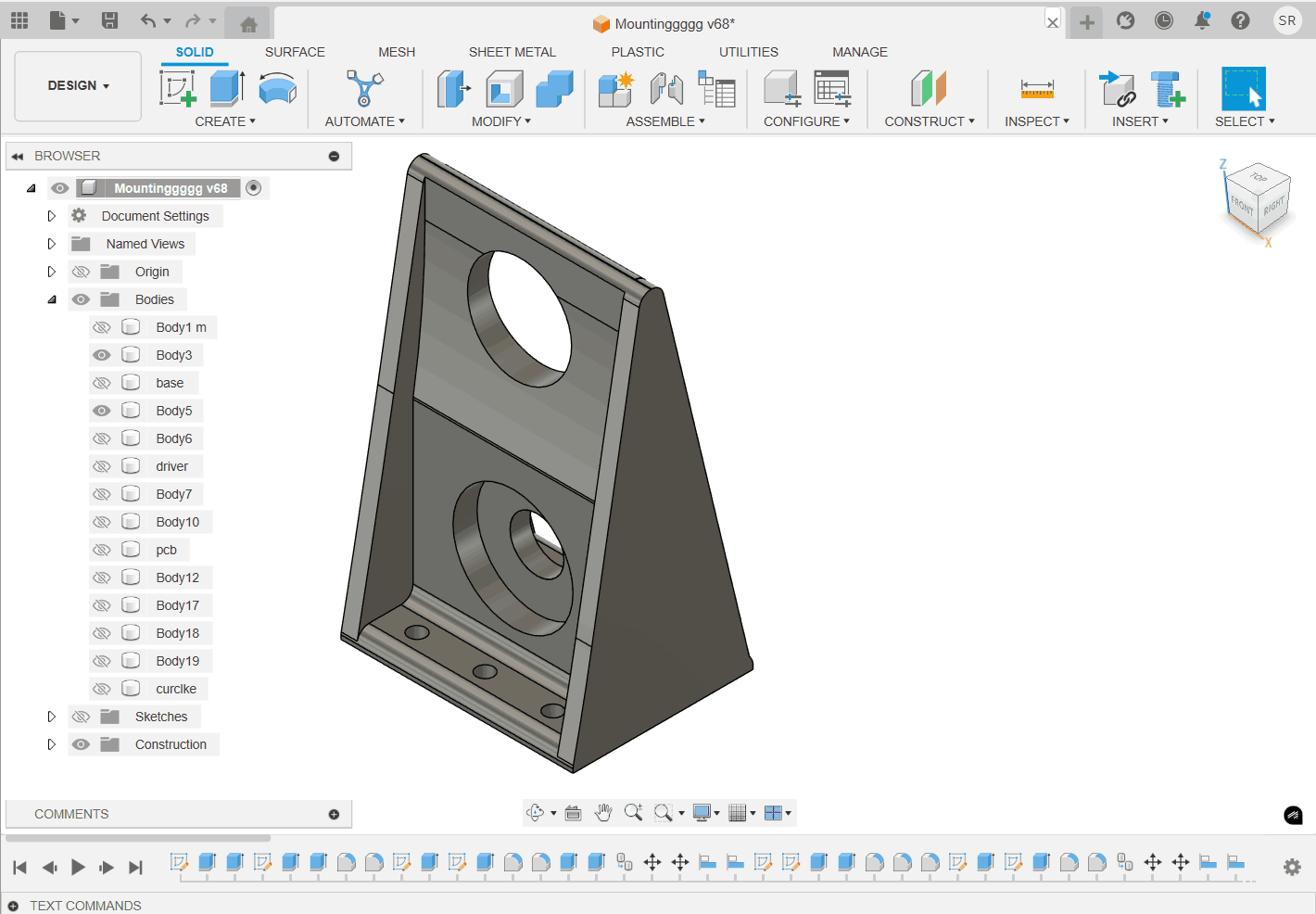This screenshot has width=1316, height=914.
Task: Click the Joint tool icon
Action: click(666, 89)
